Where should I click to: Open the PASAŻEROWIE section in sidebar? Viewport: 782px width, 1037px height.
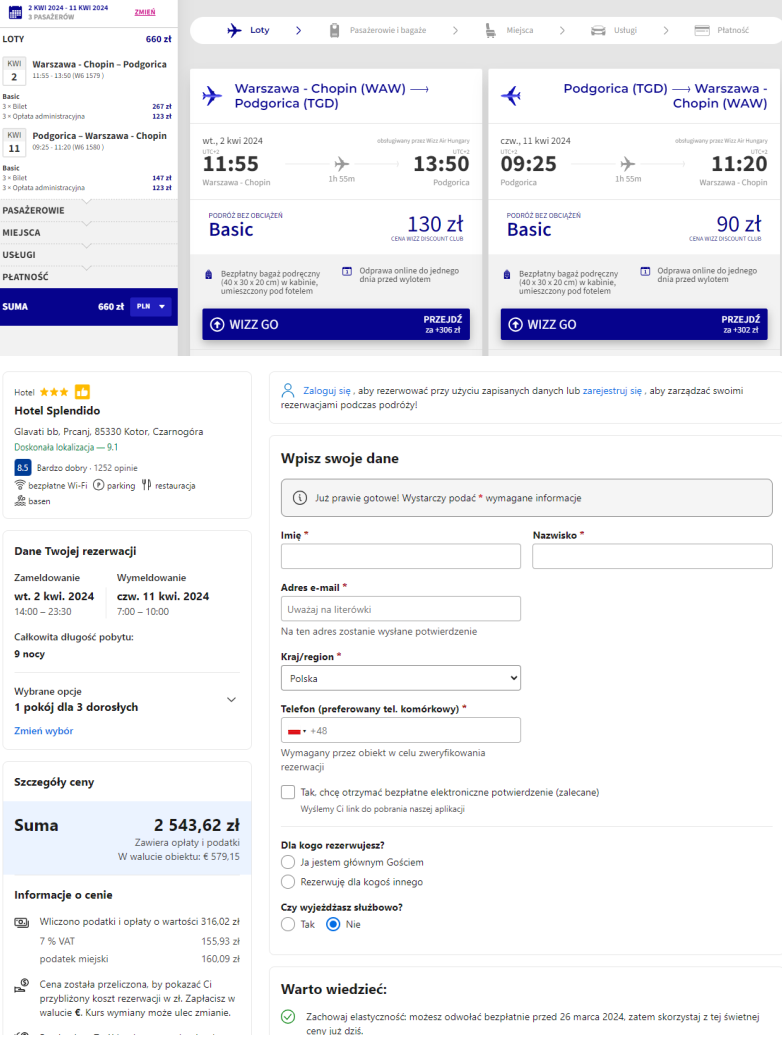(x=89, y=210)
